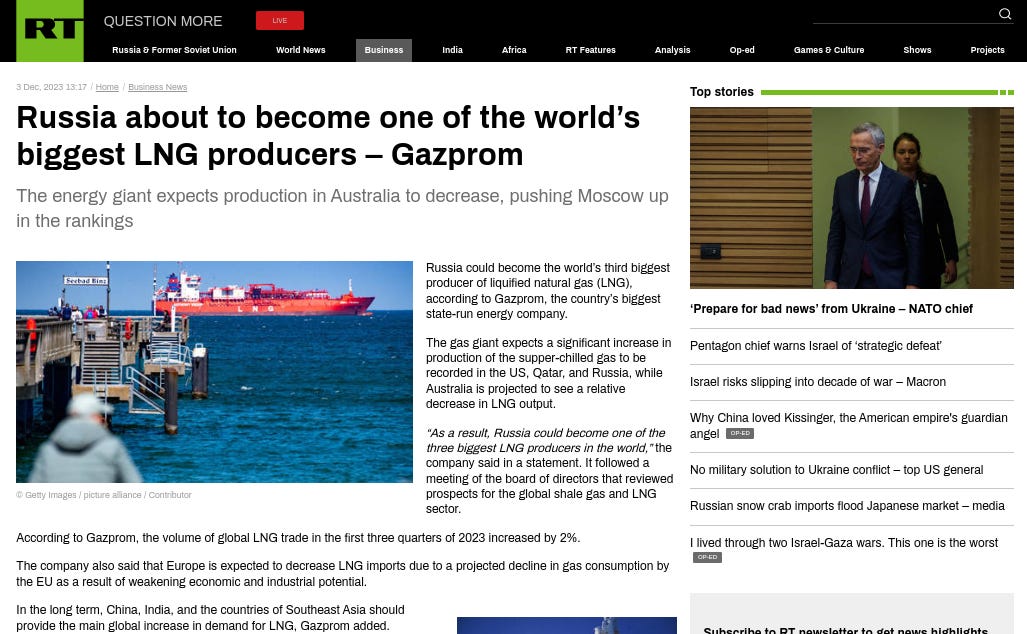Open the NATO chief top story photo

851,198
